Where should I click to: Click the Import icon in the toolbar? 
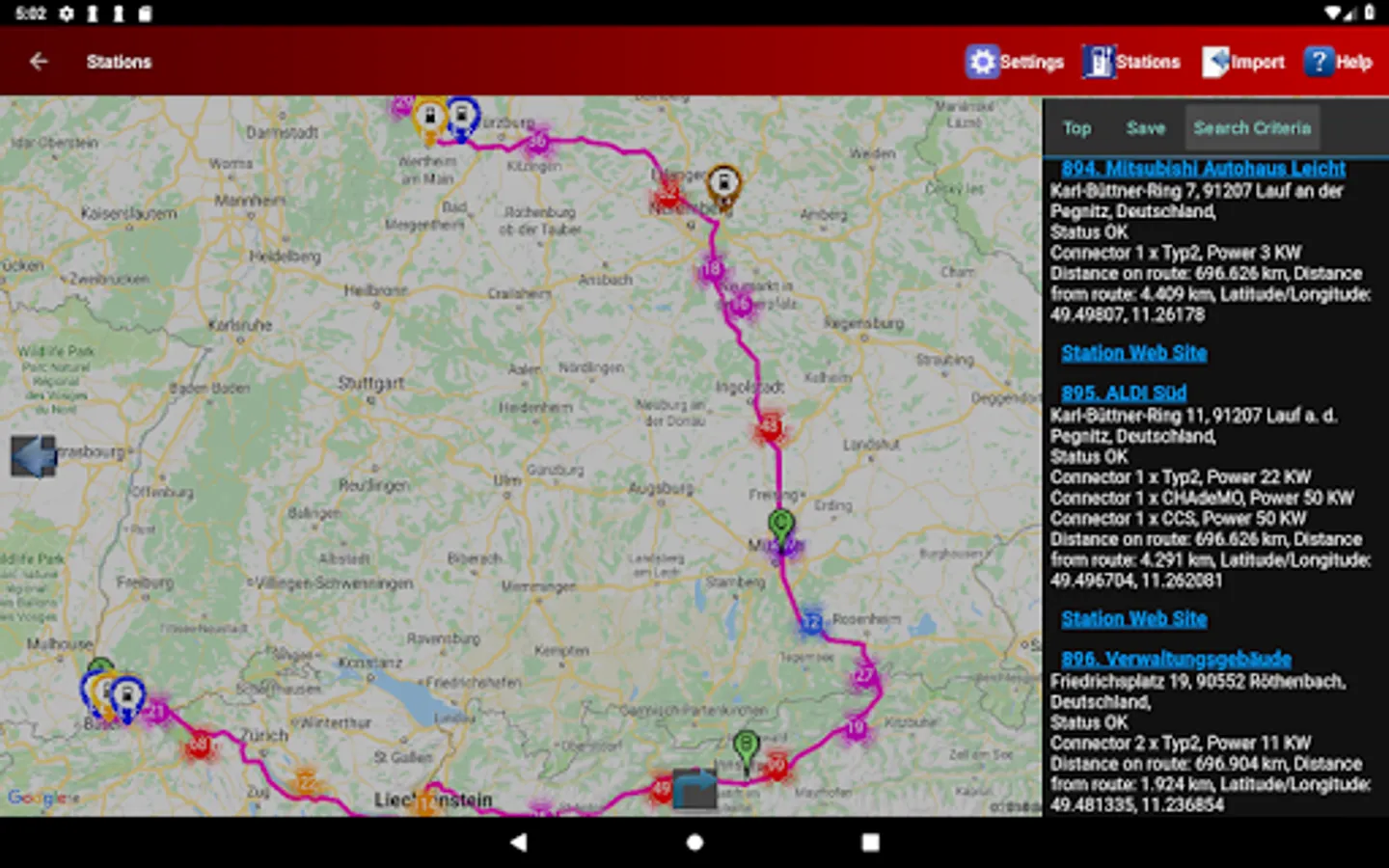pos(1215,62)
